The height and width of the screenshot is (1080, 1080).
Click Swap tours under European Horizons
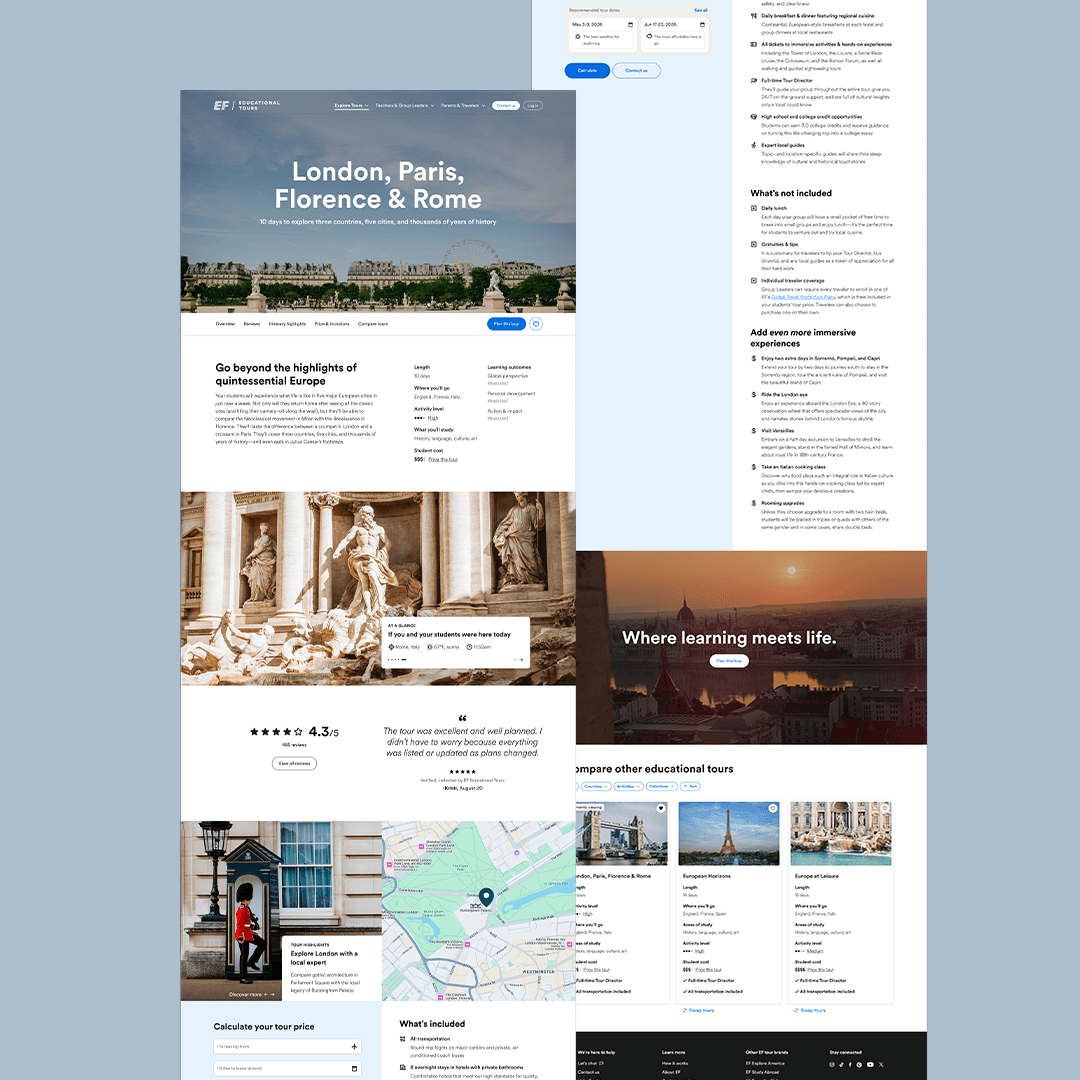tap(698, 1010)
